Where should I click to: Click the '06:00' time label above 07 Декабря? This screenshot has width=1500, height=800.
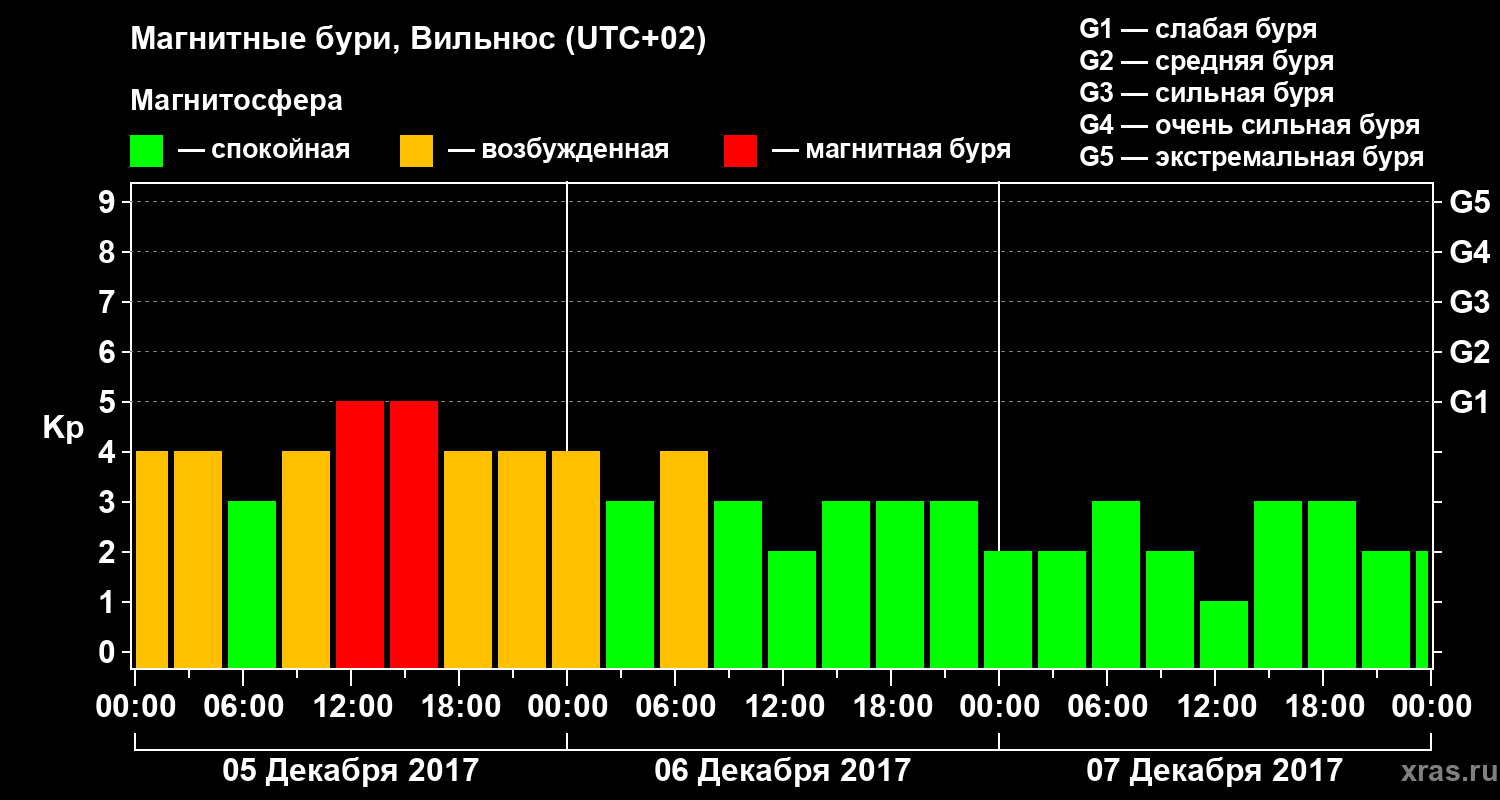1107,707
